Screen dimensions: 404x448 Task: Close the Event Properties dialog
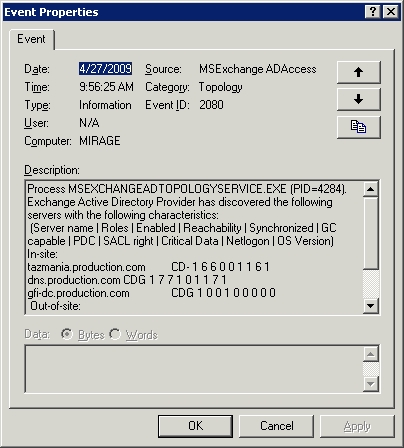click(x=390, y=12)
